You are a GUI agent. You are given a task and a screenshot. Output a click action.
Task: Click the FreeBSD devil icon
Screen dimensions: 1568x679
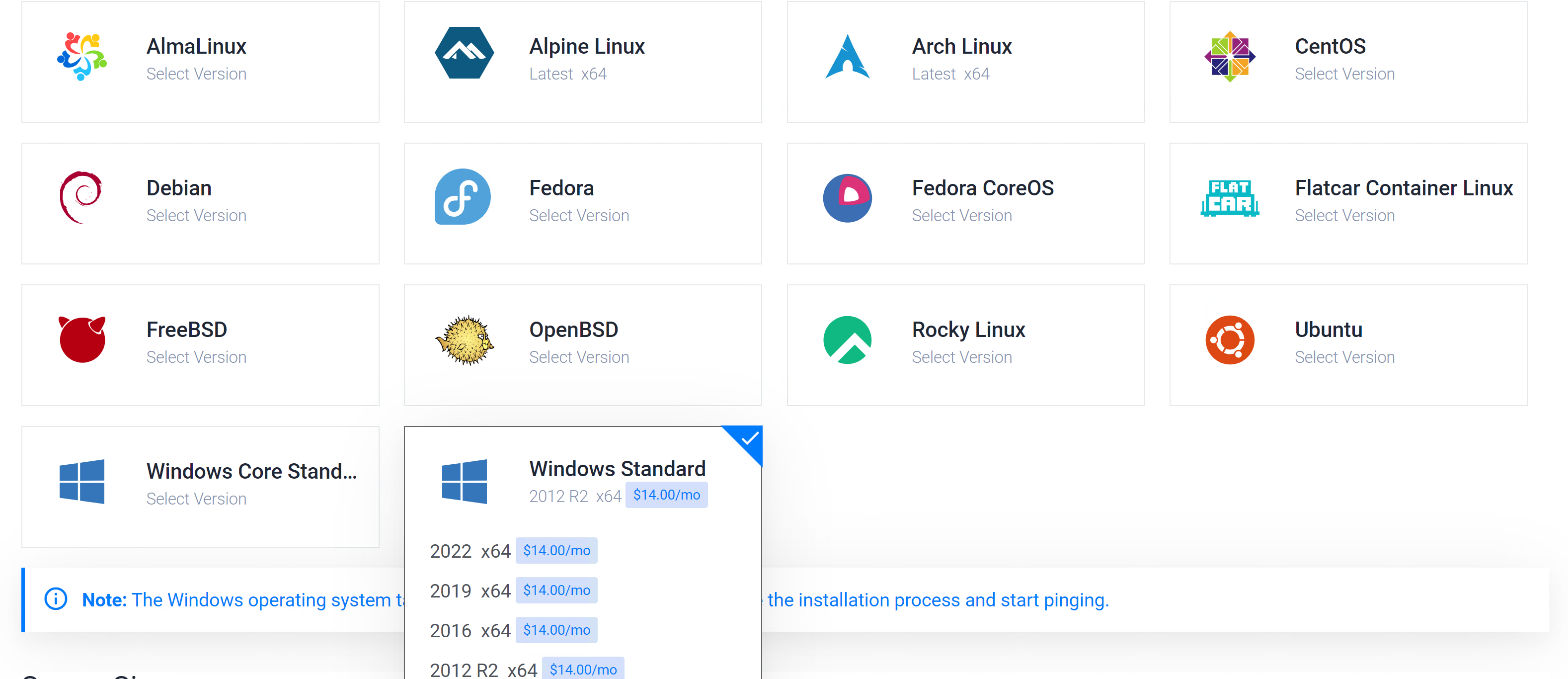coord(81,340)
